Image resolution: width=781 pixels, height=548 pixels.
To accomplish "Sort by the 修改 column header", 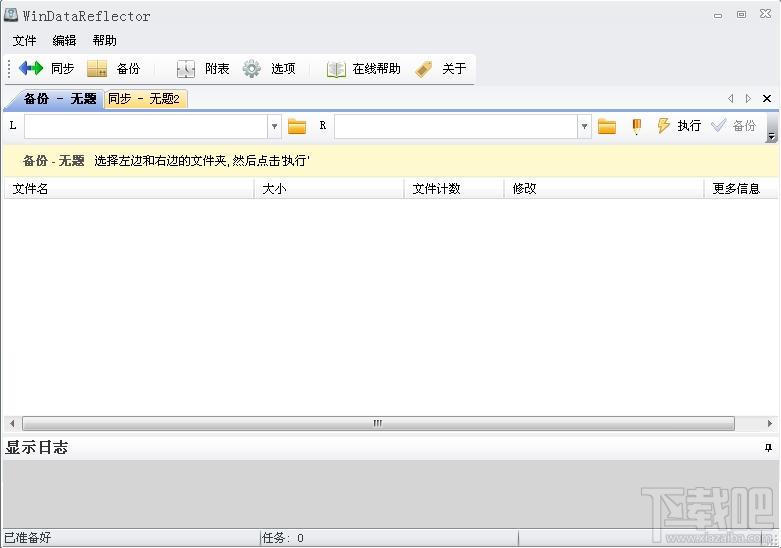I will coord(604,189).
